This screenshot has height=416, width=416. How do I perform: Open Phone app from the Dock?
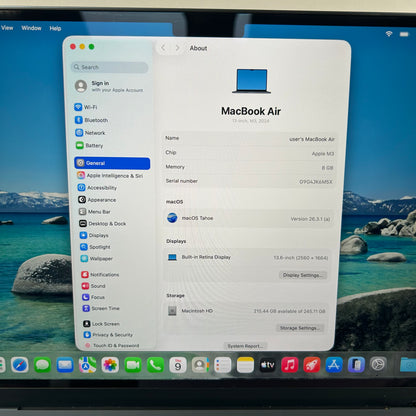point(155,365)
